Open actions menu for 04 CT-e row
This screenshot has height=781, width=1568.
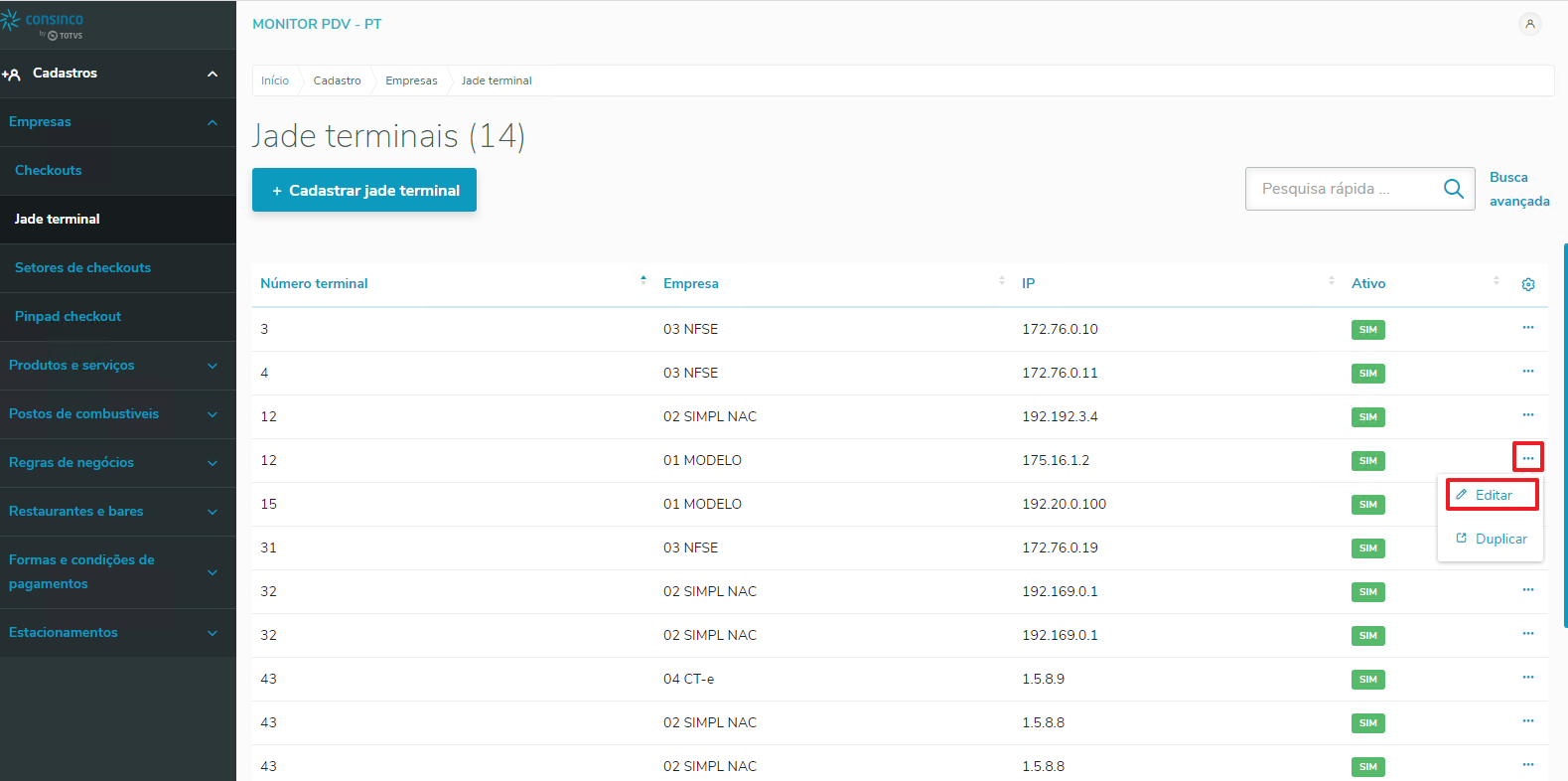pos(1528,678)
